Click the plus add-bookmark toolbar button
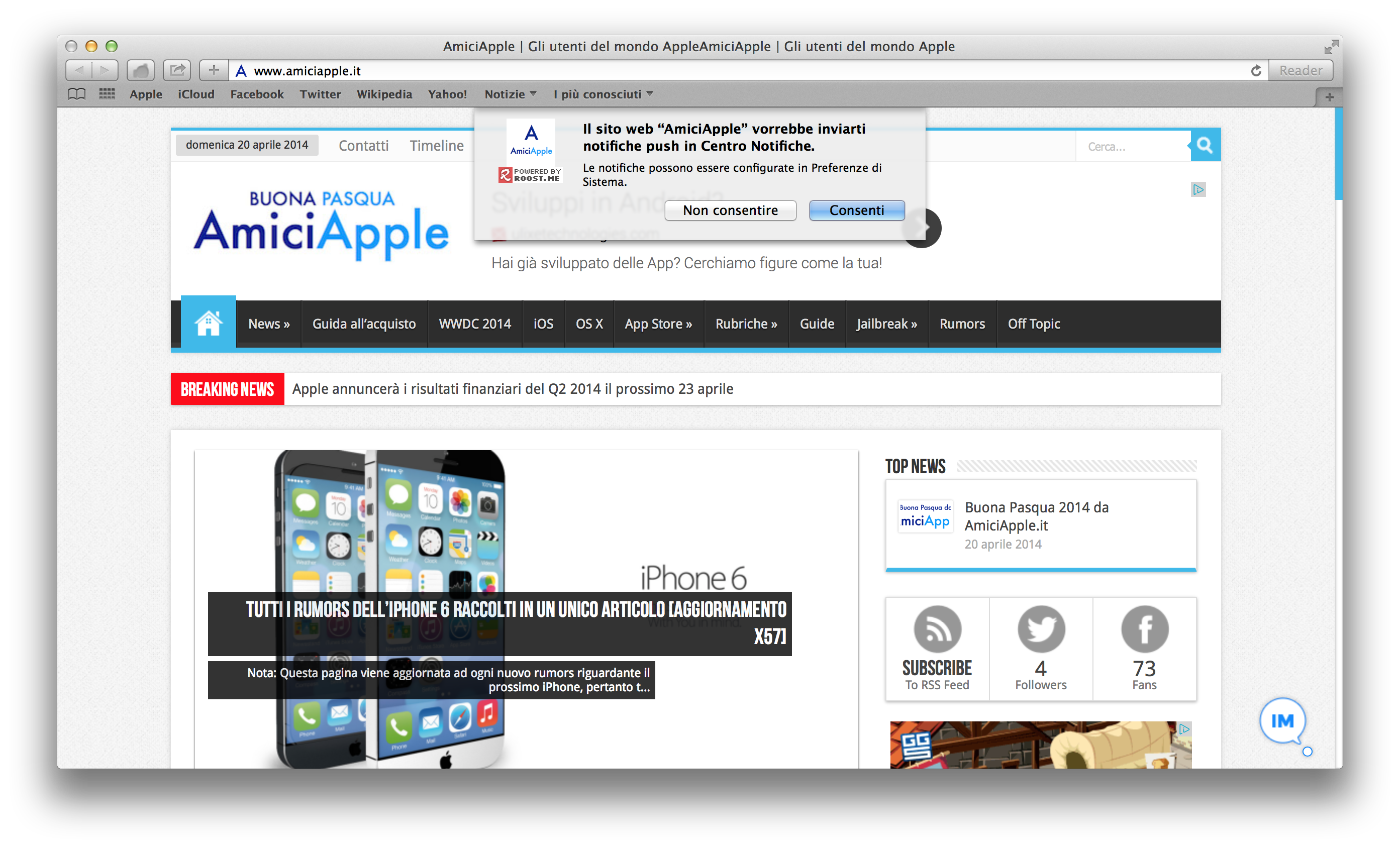Viewport: 1400px width, 848px height. [214, 70]
